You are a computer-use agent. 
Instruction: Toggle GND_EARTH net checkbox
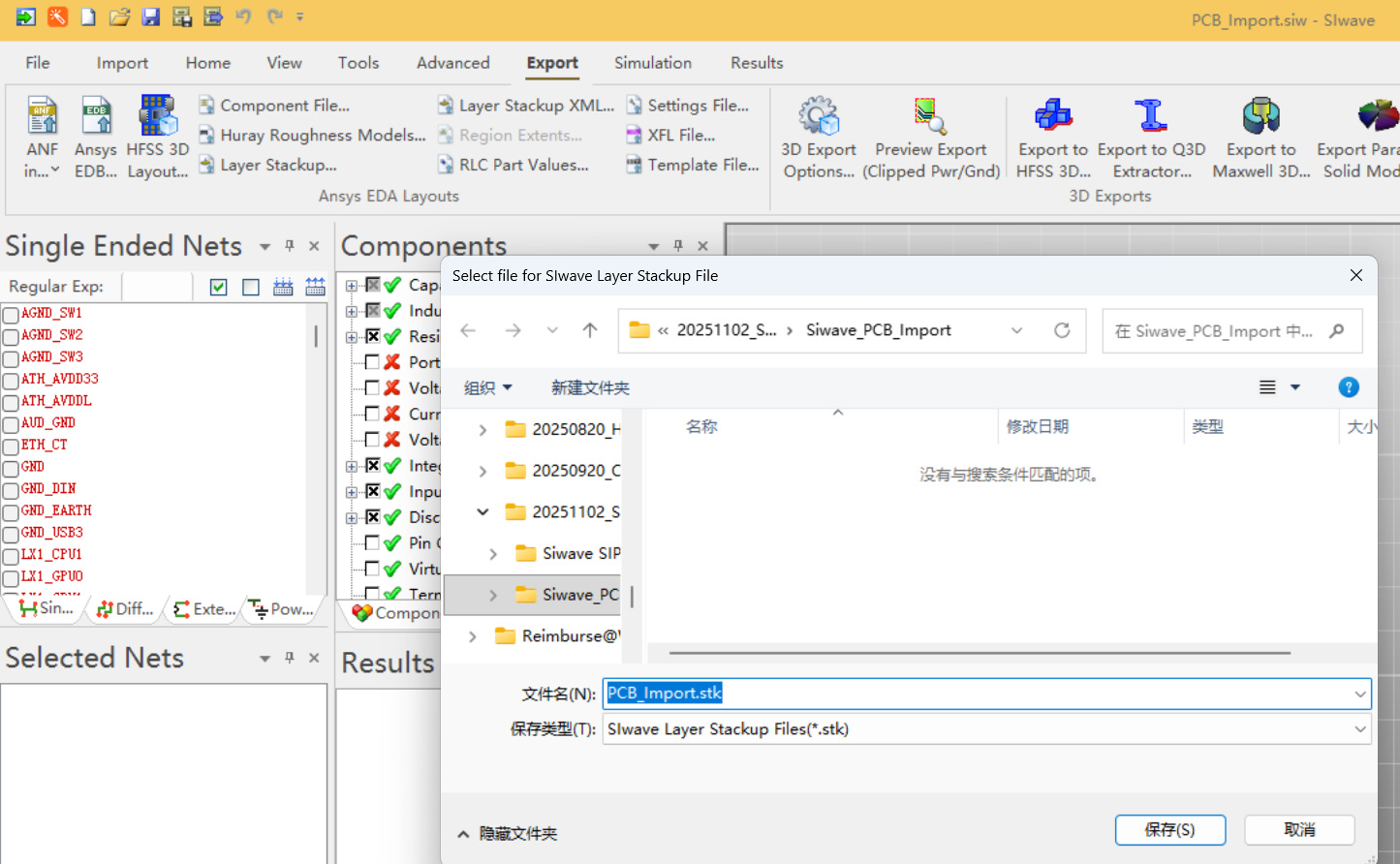11,511
